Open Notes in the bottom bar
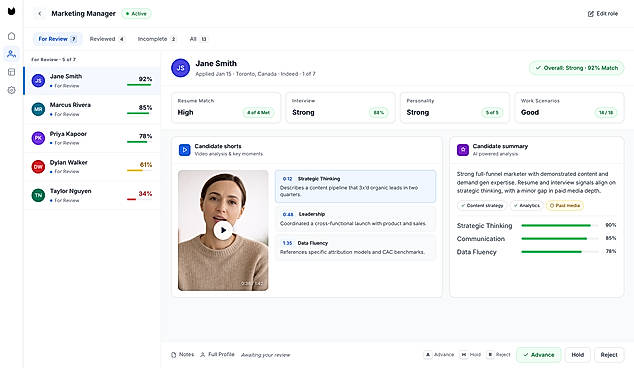Viewport: 634px width, 368px height. [x=182, y=355]
